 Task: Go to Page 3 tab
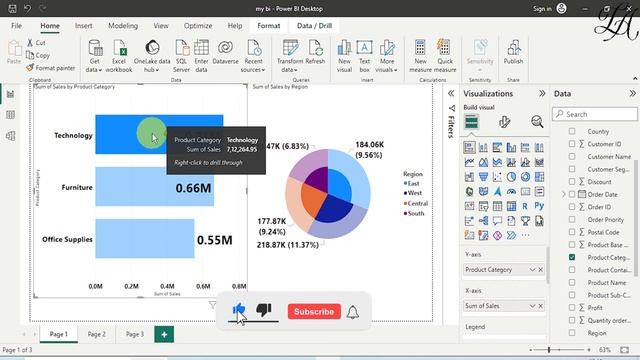coord(135,334)
